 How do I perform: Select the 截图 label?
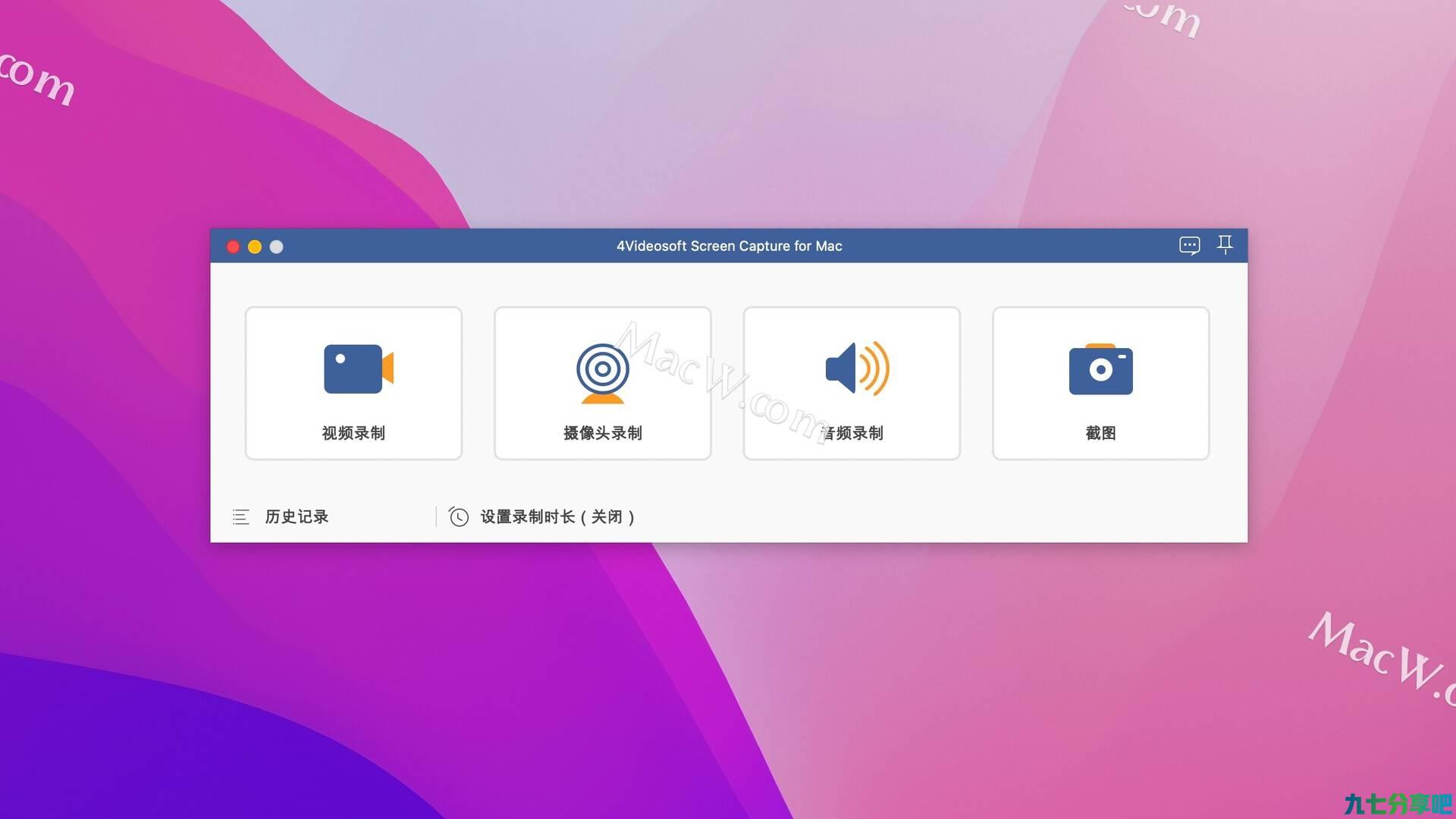click(1100, 433)
